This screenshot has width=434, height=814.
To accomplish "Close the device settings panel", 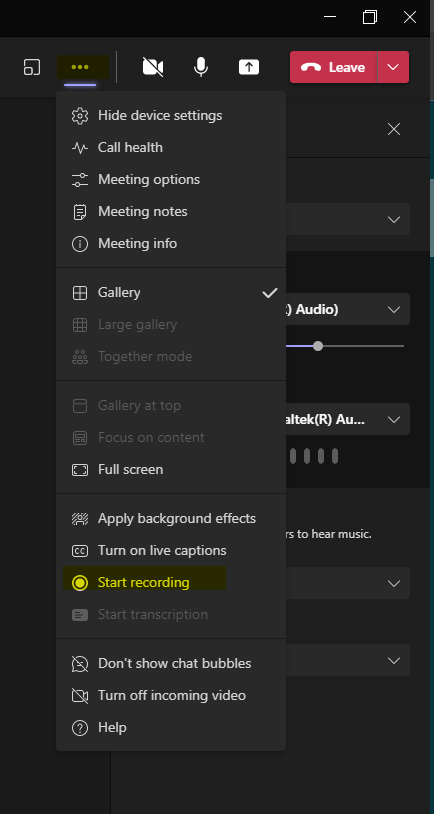I will click(394, 129).
